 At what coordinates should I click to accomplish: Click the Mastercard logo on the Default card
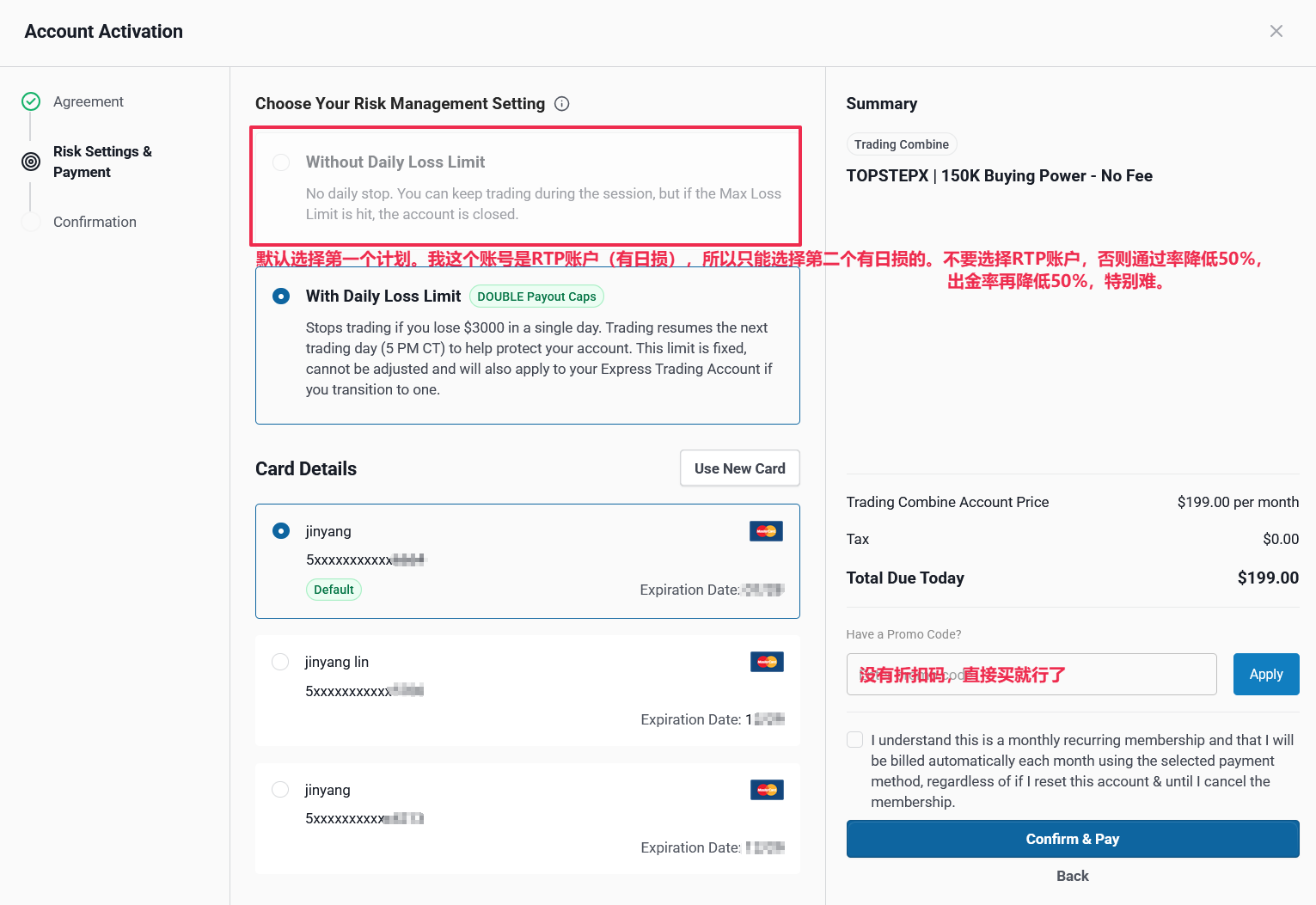(x=766, y=531)
